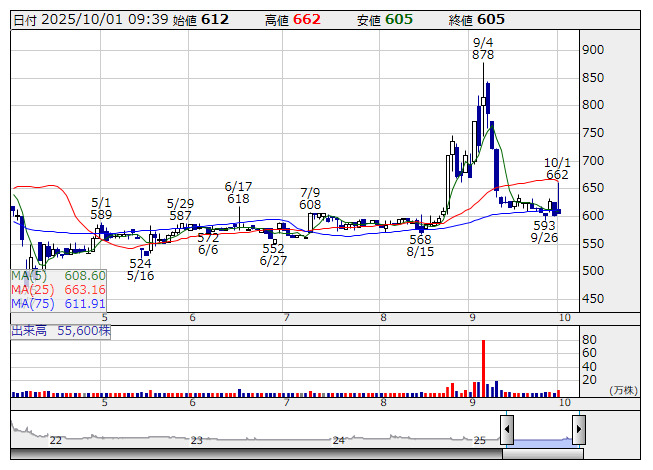
Task: Click the 8/15 low label 568
Action: click(420, 240)
